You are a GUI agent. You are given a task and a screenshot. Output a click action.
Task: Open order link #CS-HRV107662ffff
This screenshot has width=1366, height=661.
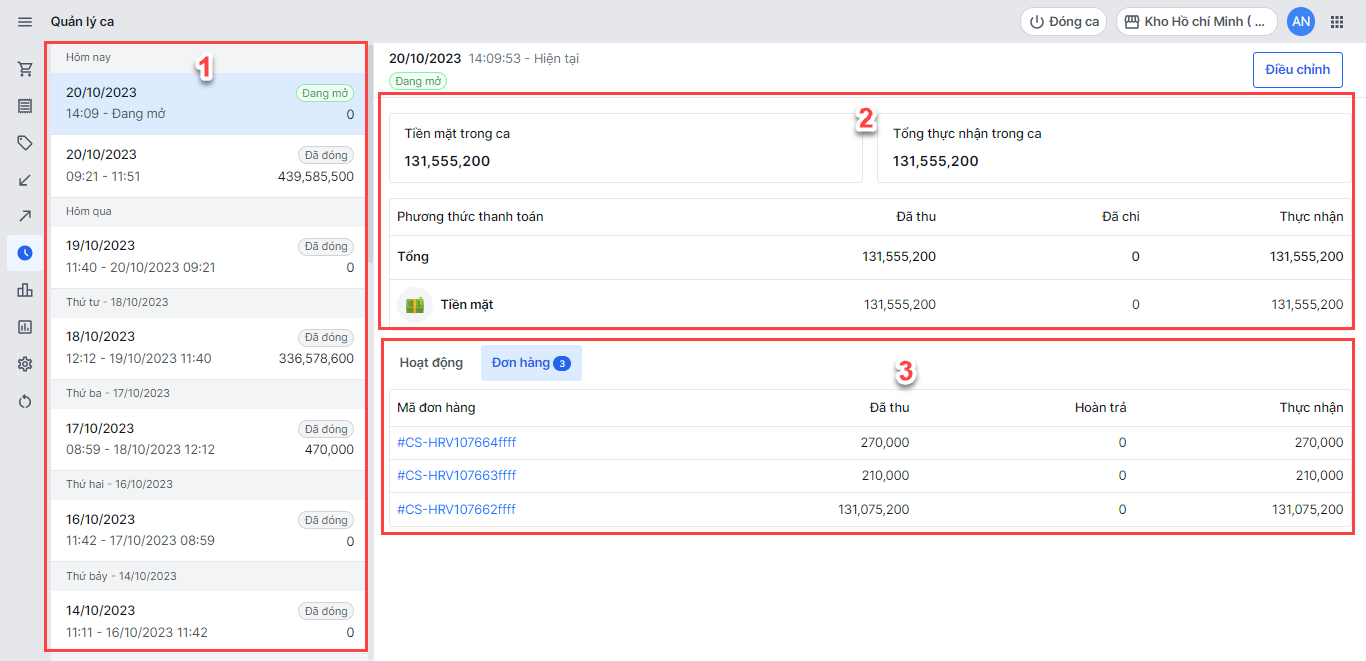click(457, 509)
